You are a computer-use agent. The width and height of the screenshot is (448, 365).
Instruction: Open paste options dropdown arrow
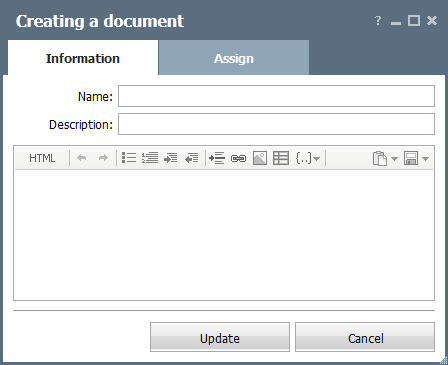coord(394,159)
